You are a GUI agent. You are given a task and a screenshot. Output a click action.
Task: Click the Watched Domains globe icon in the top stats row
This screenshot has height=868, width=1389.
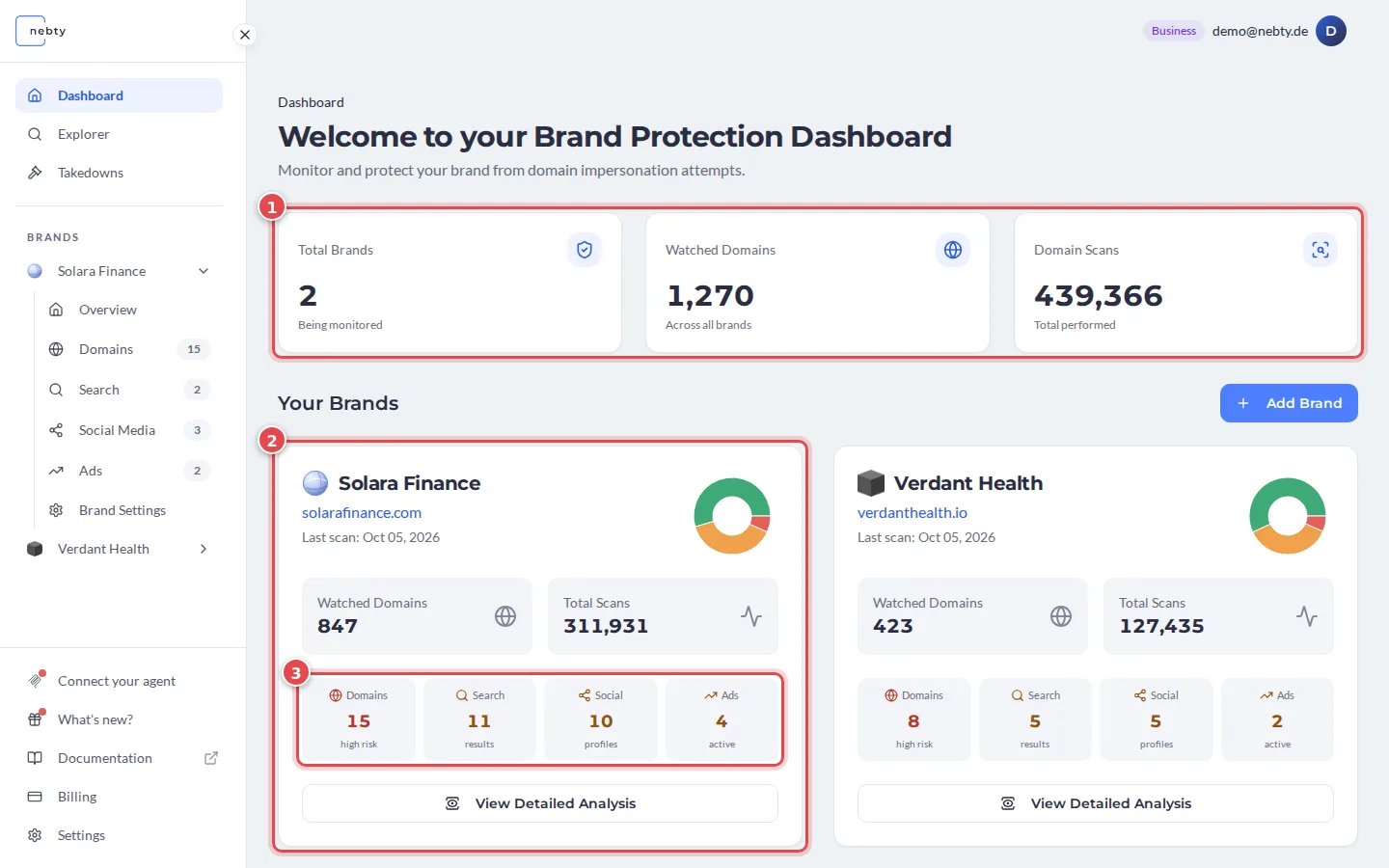coord(953,250)
